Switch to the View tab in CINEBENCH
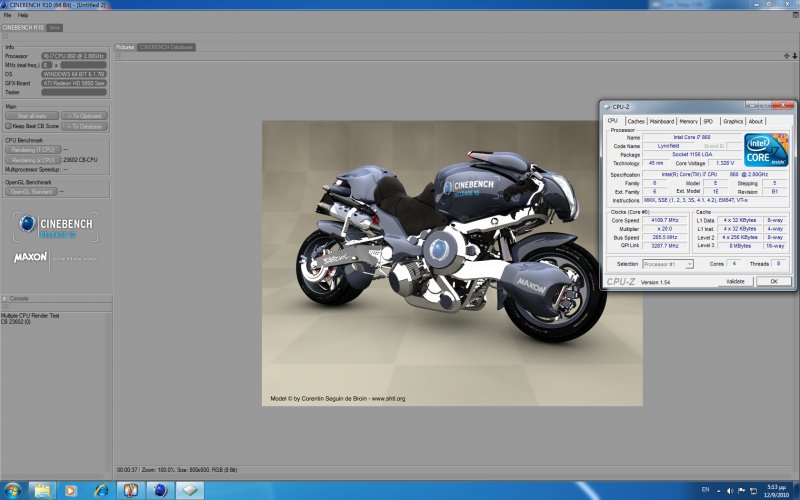 coord(54,28)
